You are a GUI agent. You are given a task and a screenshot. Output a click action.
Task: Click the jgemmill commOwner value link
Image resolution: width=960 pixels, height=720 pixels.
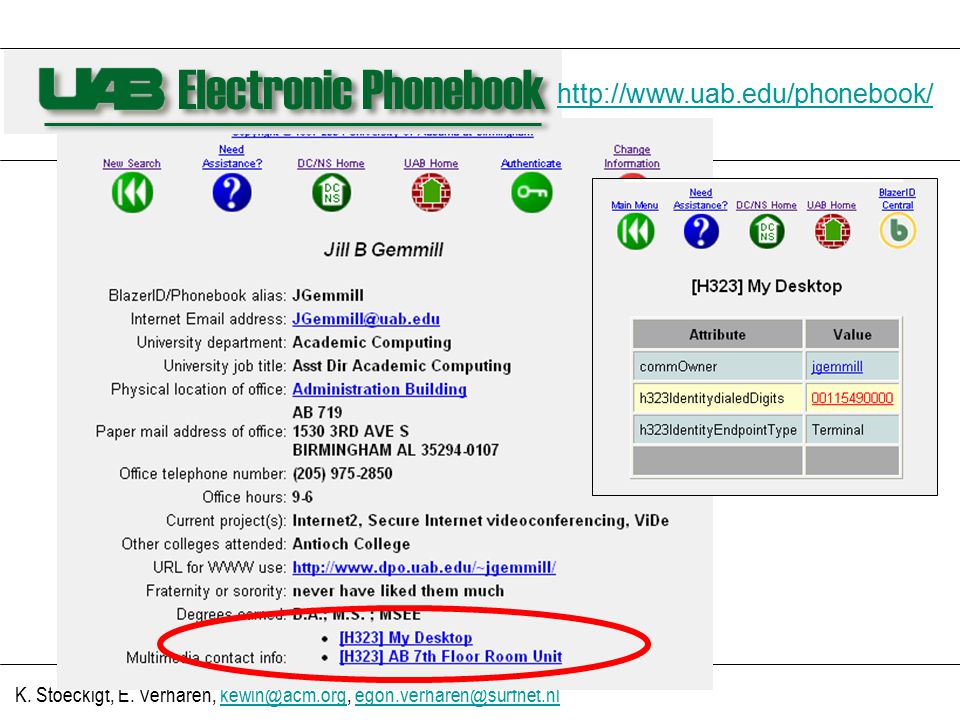tap(837, 367)
